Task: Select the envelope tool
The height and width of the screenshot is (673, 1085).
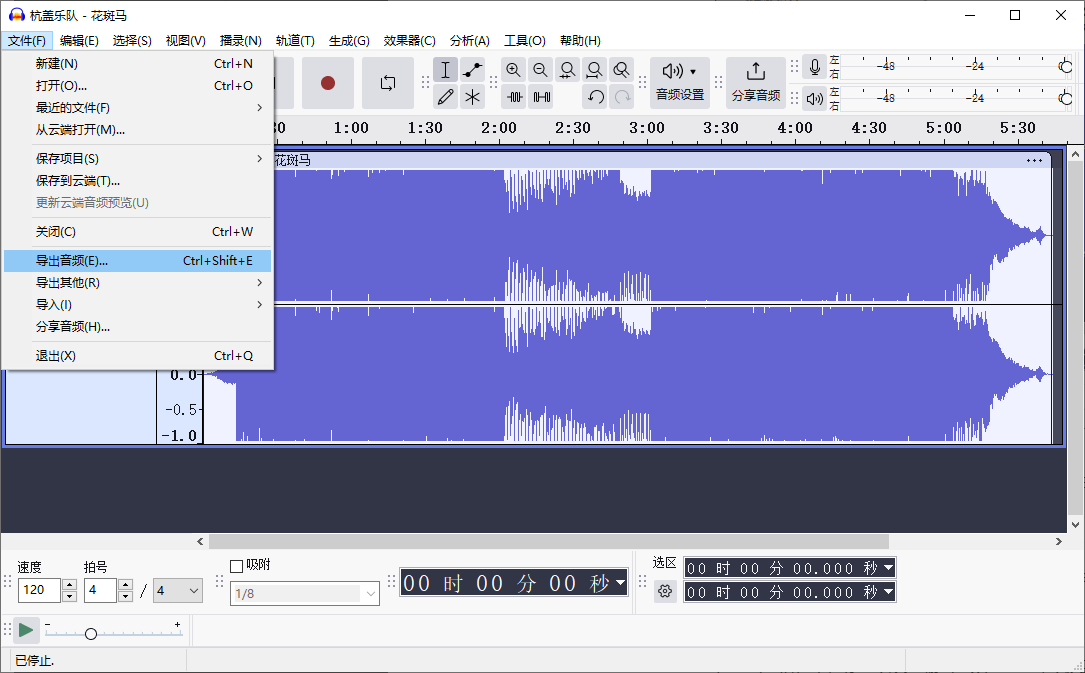Action: 472,70
